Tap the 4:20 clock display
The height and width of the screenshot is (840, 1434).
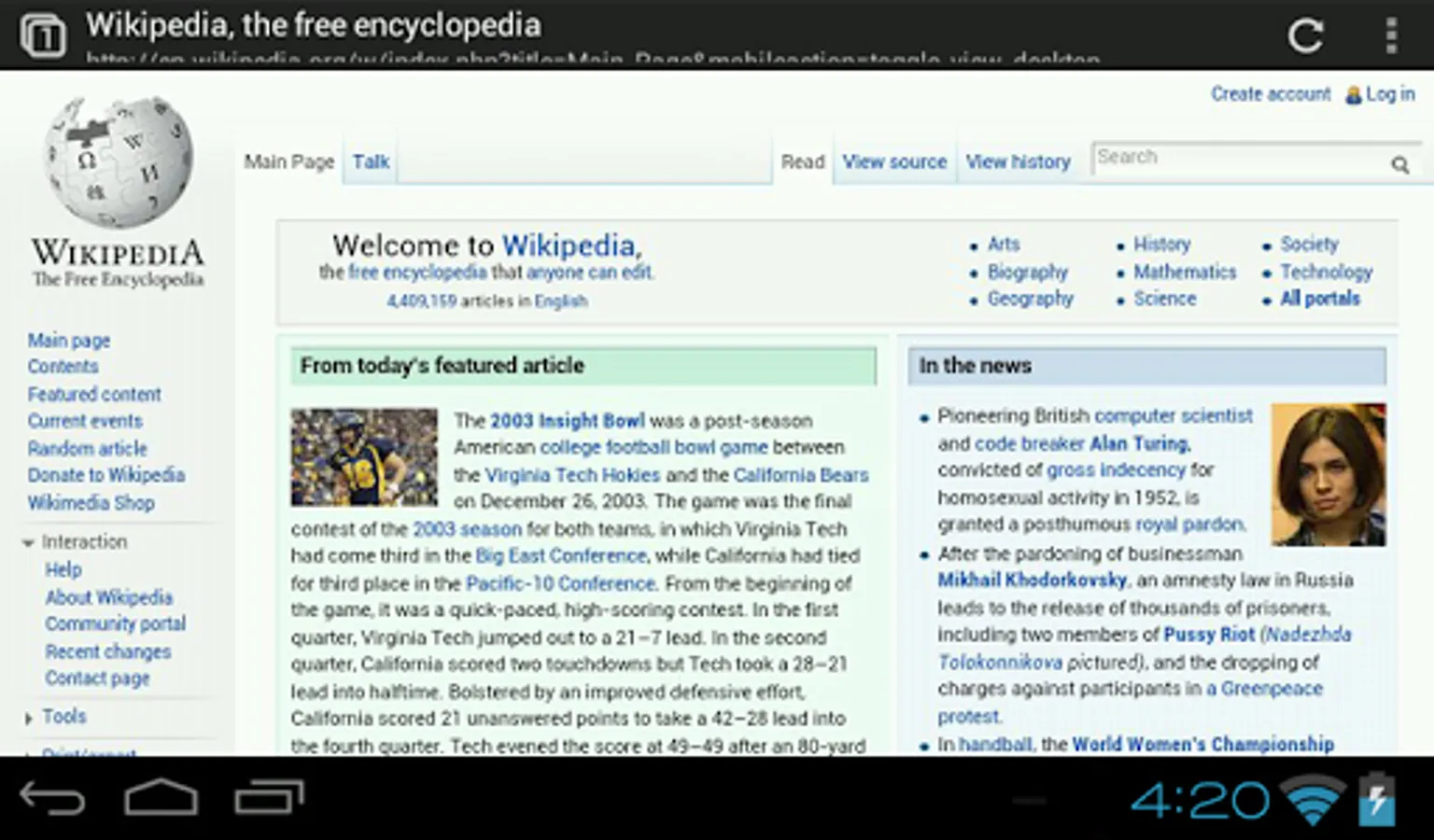click(1200, 800)
